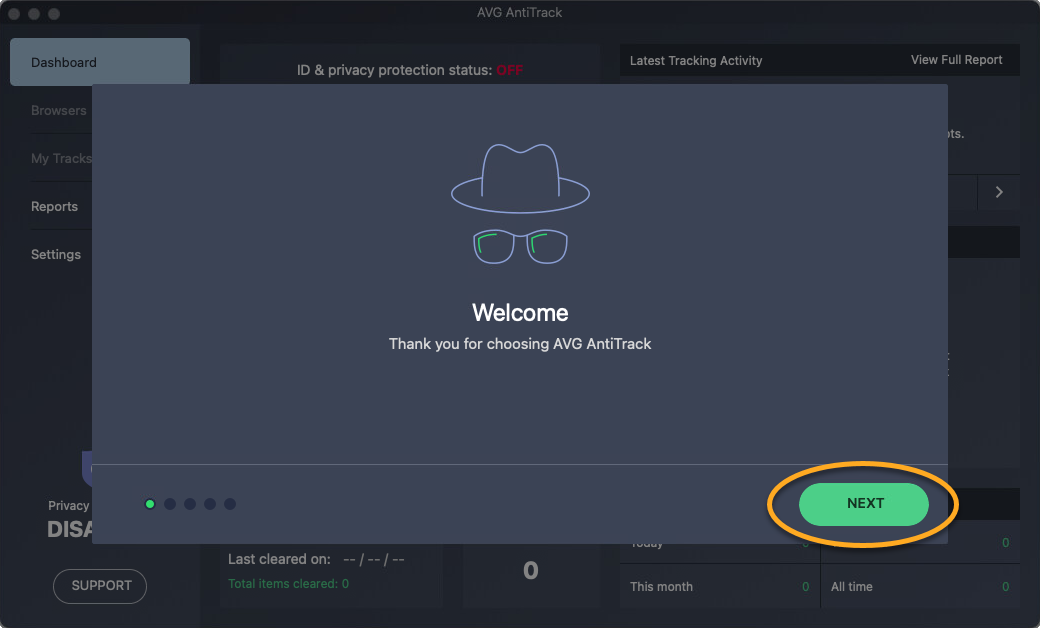Close the AVG AntiTrack window
The width and height of the screenshot is (1040, 628).
point(15,14)
